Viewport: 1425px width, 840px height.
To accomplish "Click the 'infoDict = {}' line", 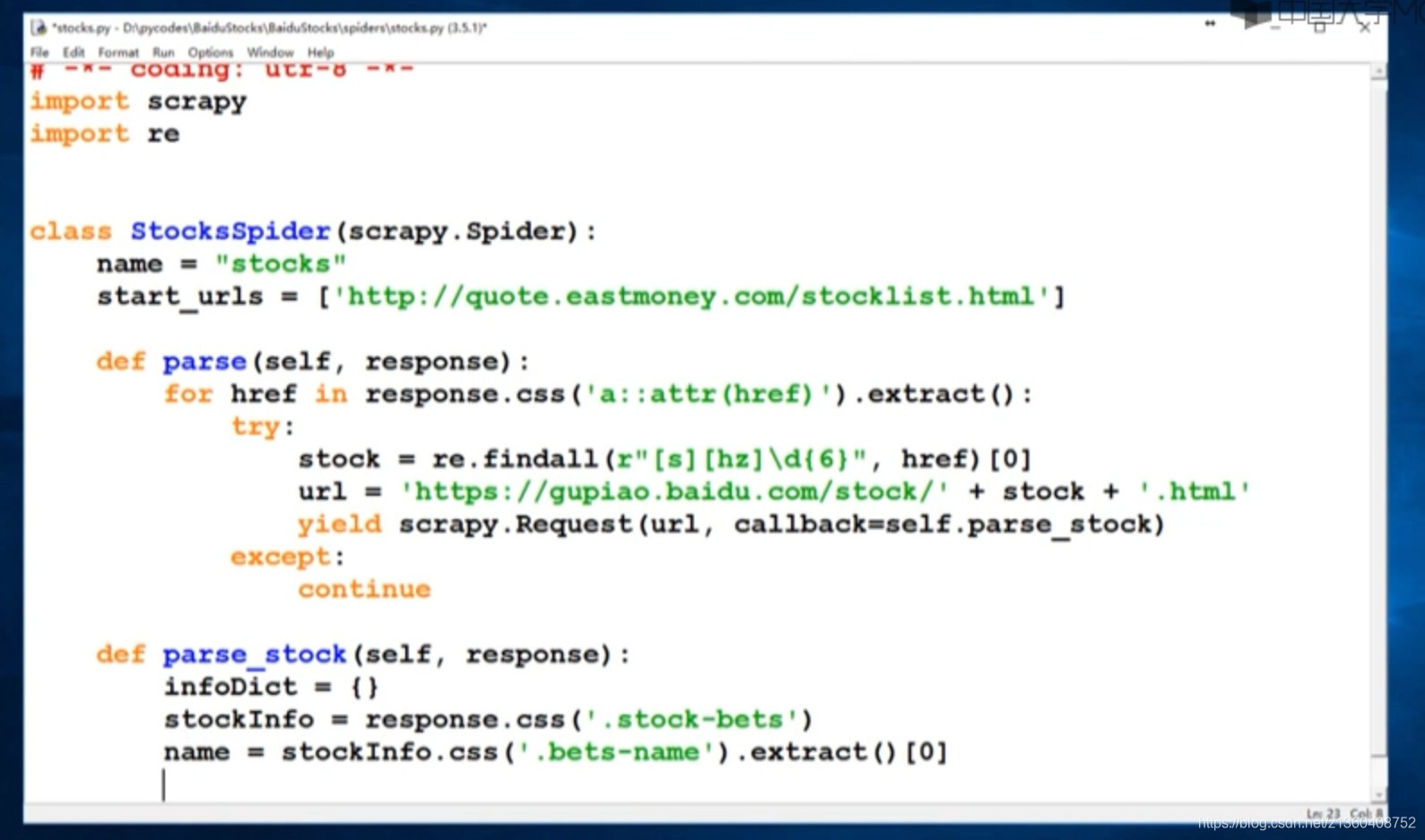I will 272,687.
